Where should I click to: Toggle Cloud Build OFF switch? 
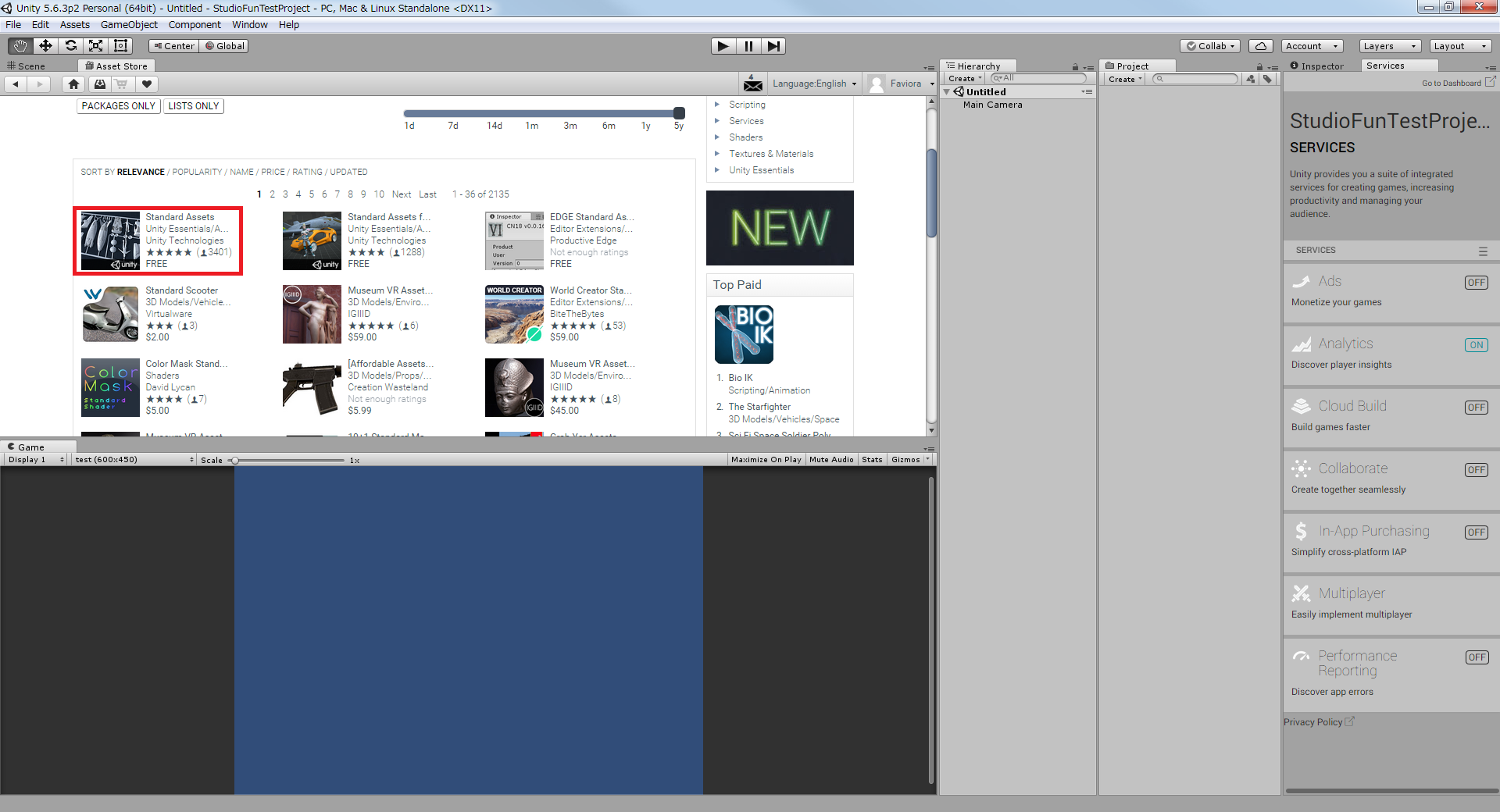click(x=1477, y=408)
